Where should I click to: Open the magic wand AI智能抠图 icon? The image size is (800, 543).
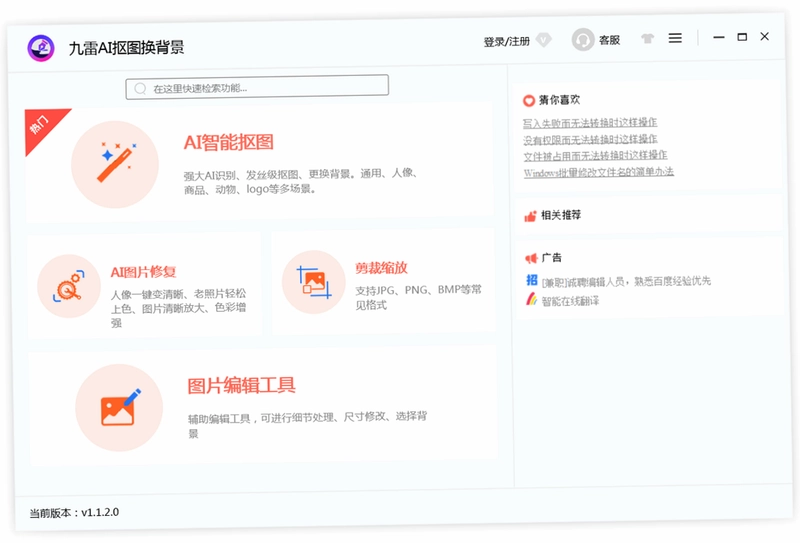(x=115, y=164)
